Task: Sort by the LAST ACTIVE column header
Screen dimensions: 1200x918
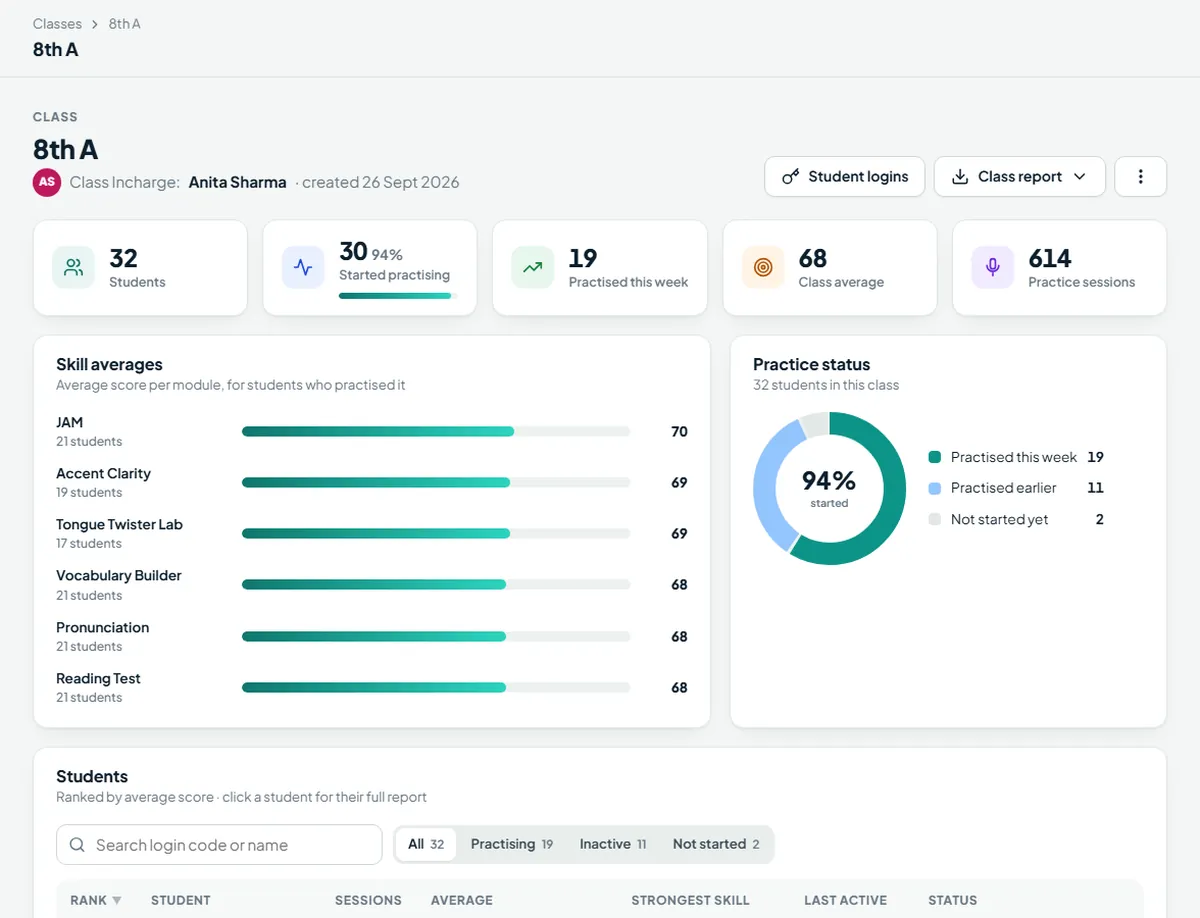Action: [845, 900]
